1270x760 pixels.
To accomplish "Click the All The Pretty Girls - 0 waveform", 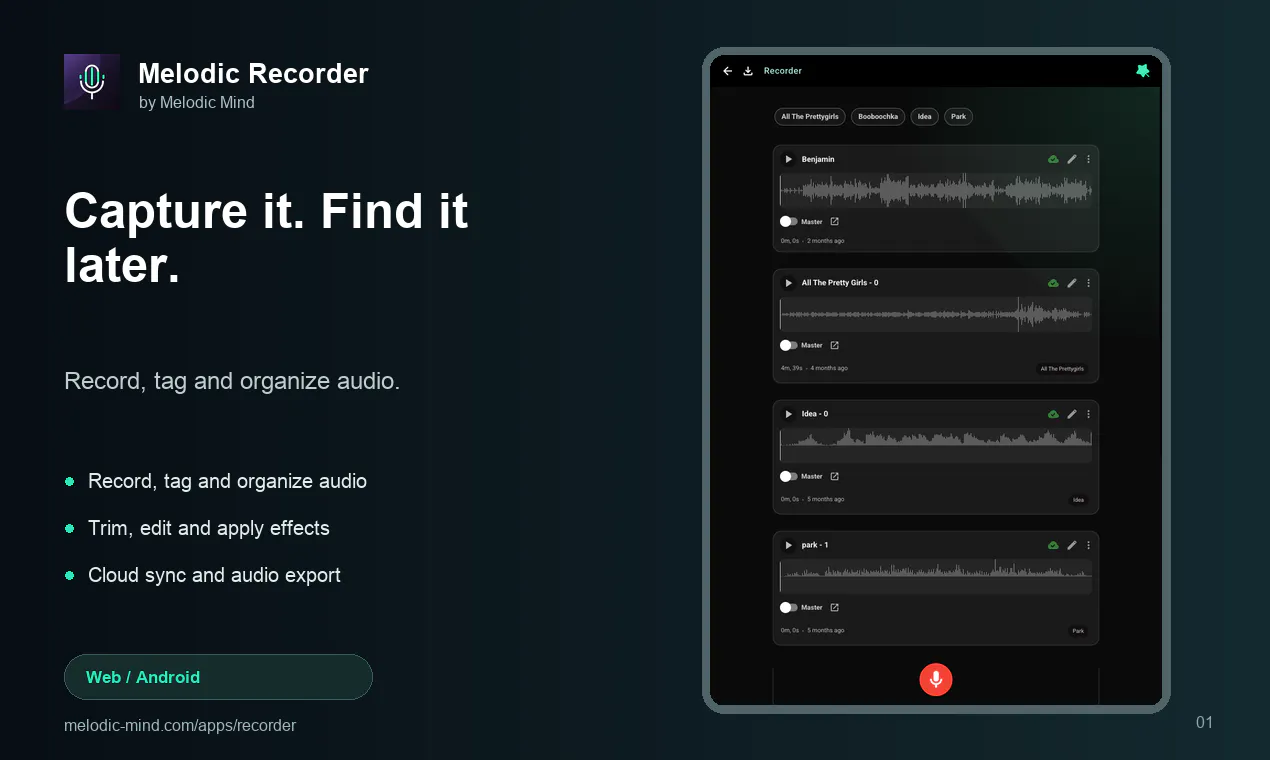I will click(x=936, y=314).
